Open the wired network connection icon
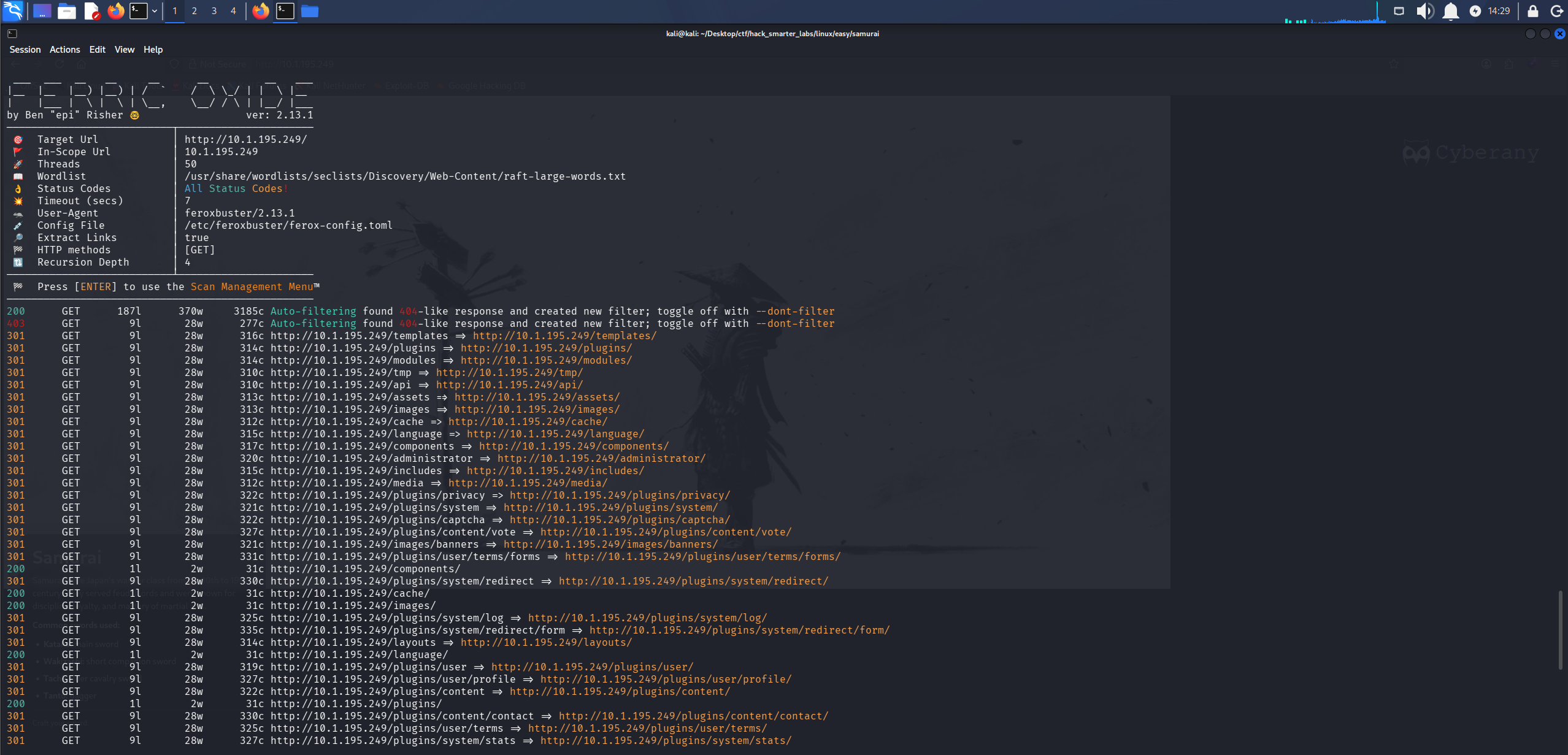 point(1399,11)
